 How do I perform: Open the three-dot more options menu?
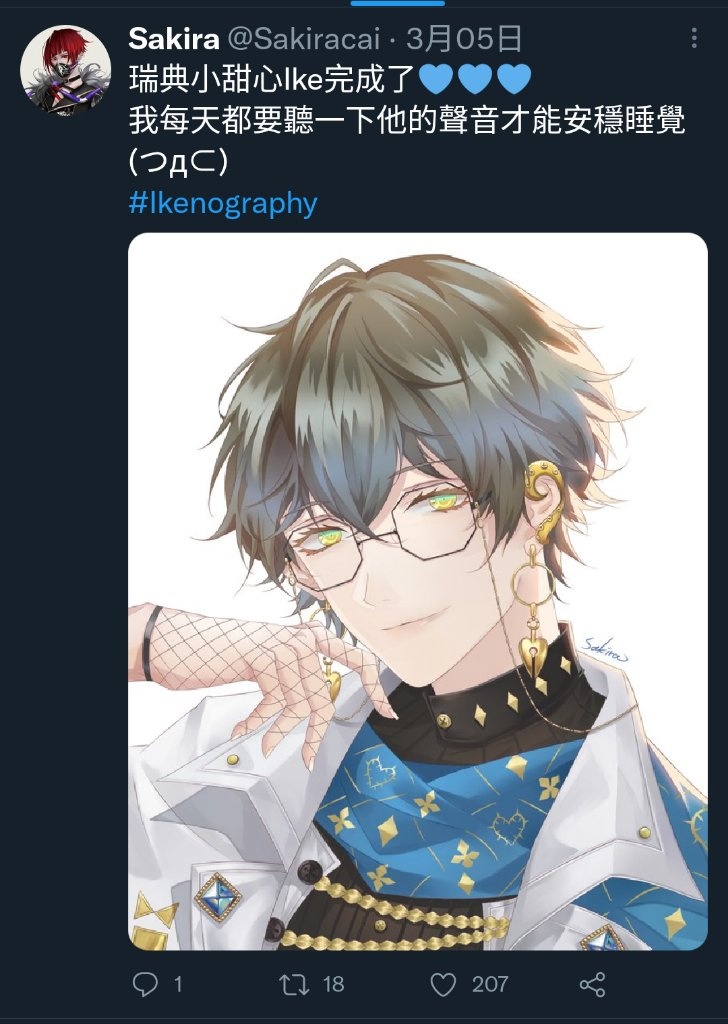click(694, 38)
